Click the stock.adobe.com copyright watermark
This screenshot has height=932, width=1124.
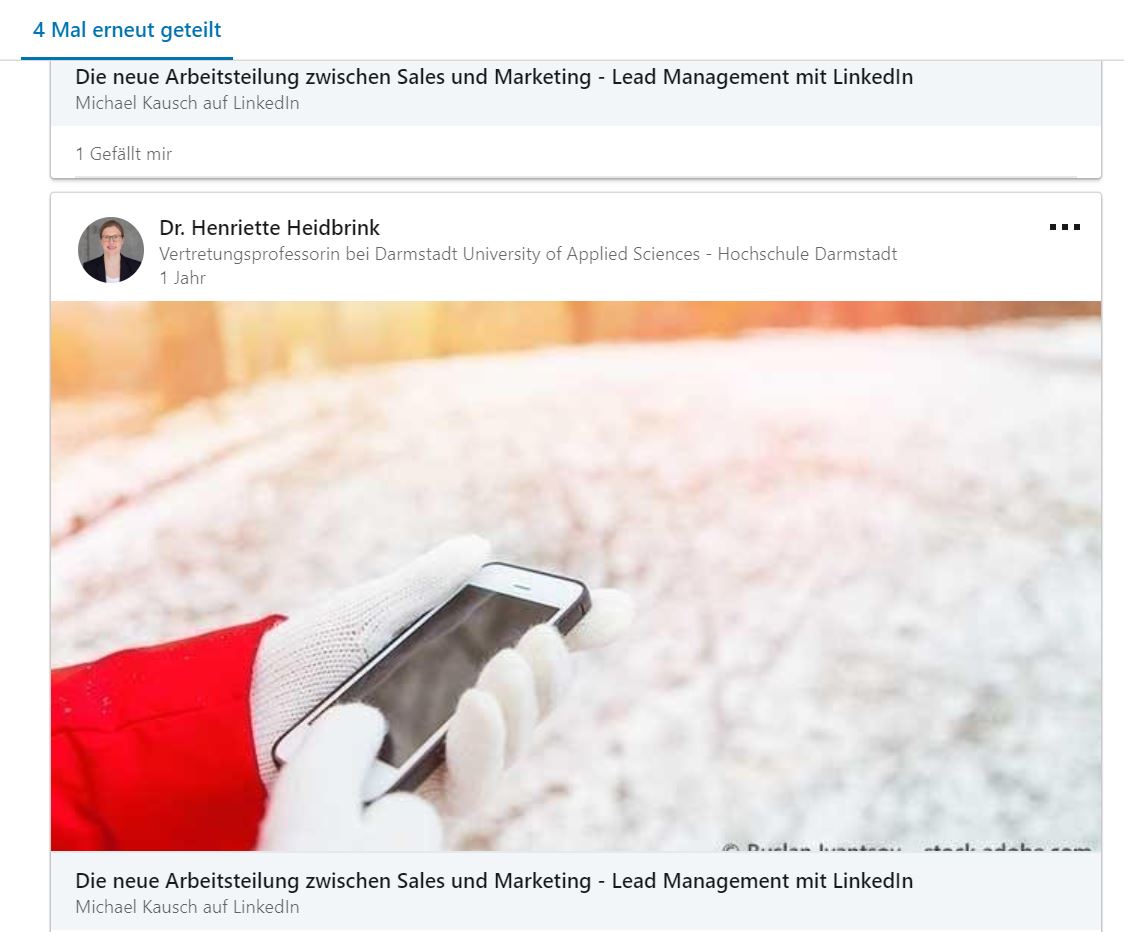click(x=907, y=847)
